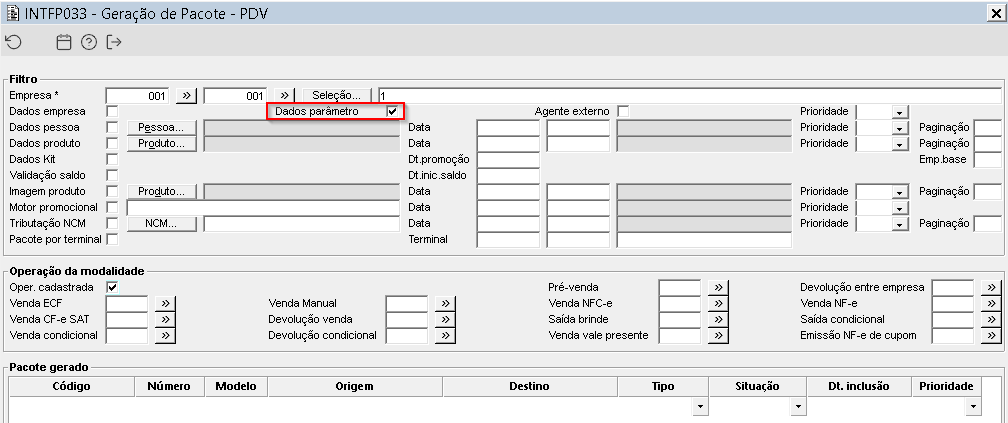Uncheck the Dados parâmetro checkbox
This screenshot has height=423, width=1008.
(392, 111)
